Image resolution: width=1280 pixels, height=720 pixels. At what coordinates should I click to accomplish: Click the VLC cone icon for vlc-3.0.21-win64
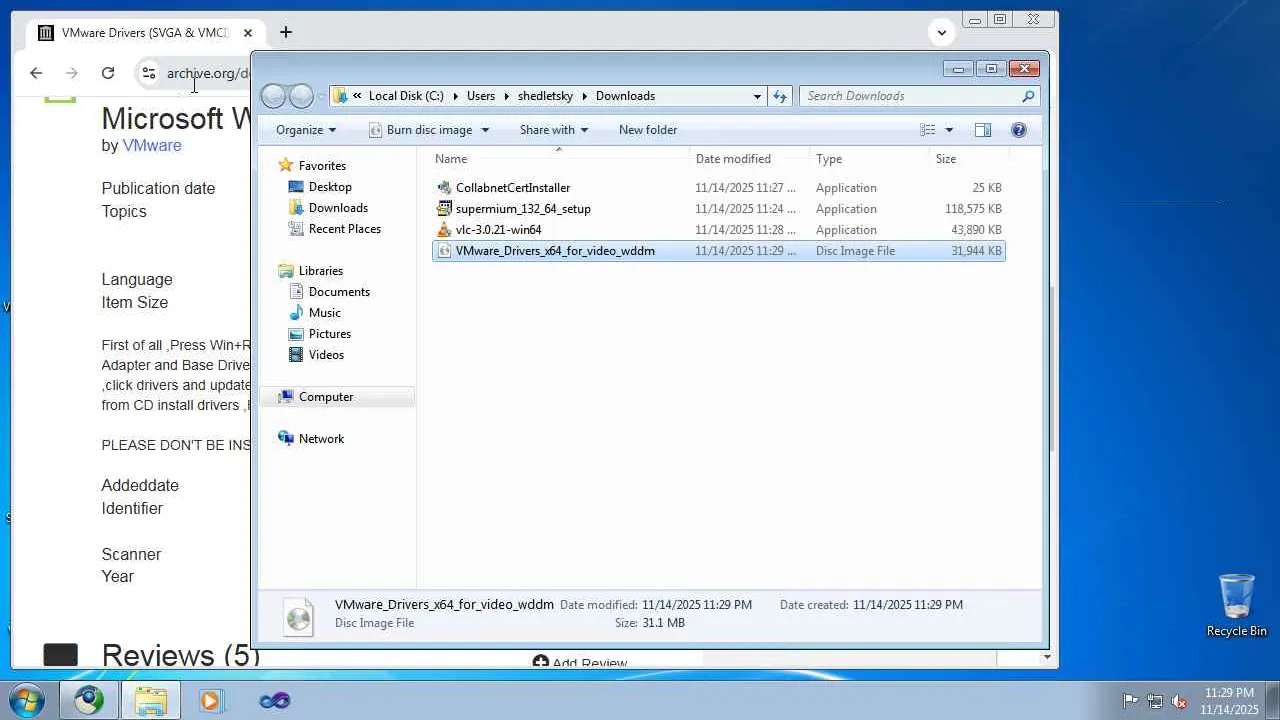coord(445,230)
